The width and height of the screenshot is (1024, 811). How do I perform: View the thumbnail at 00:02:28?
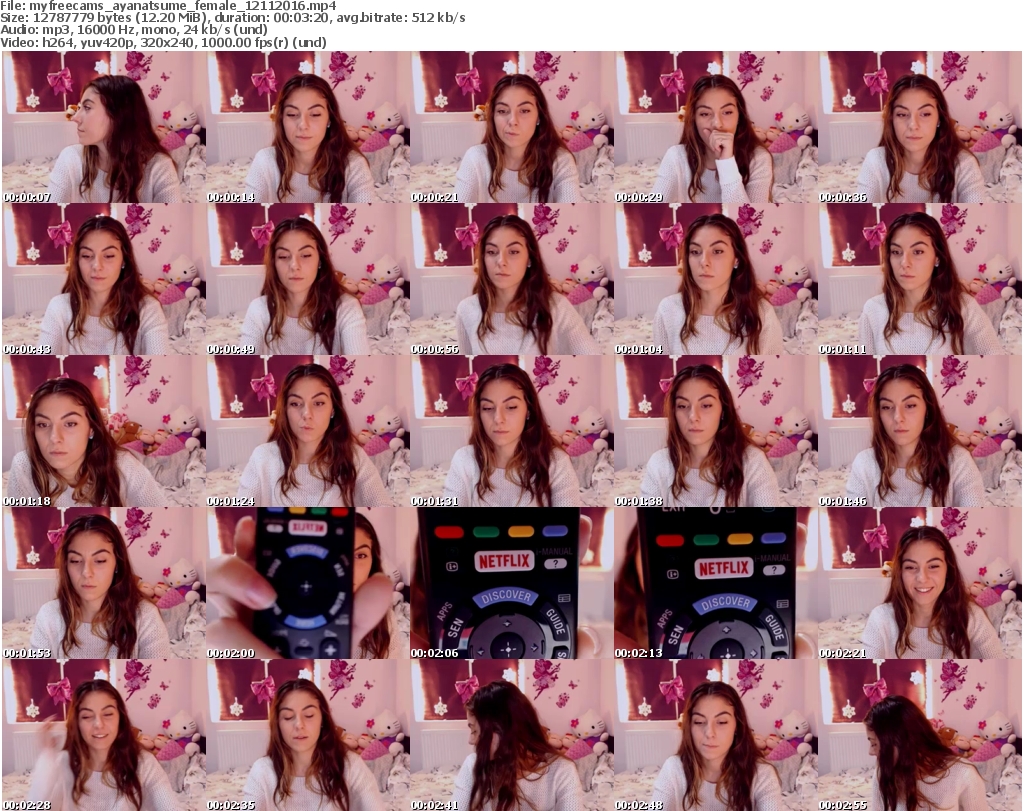coord(104,735)
